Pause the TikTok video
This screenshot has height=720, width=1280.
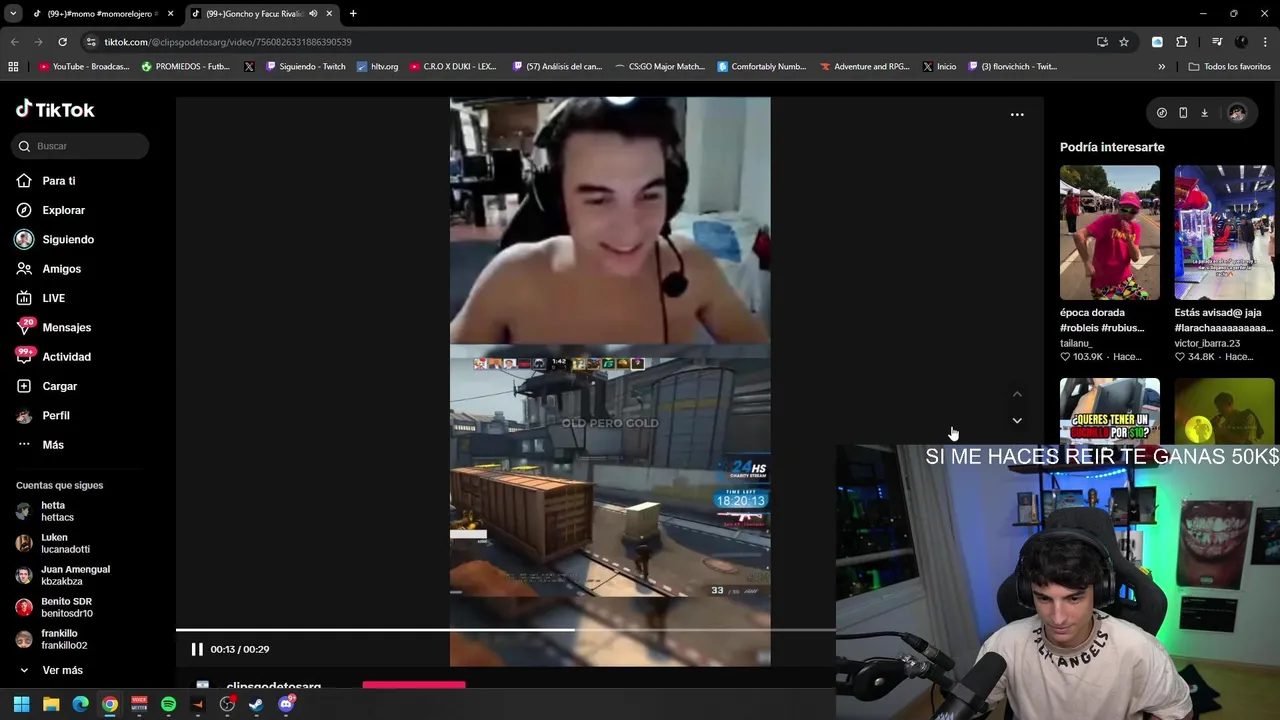197,649
